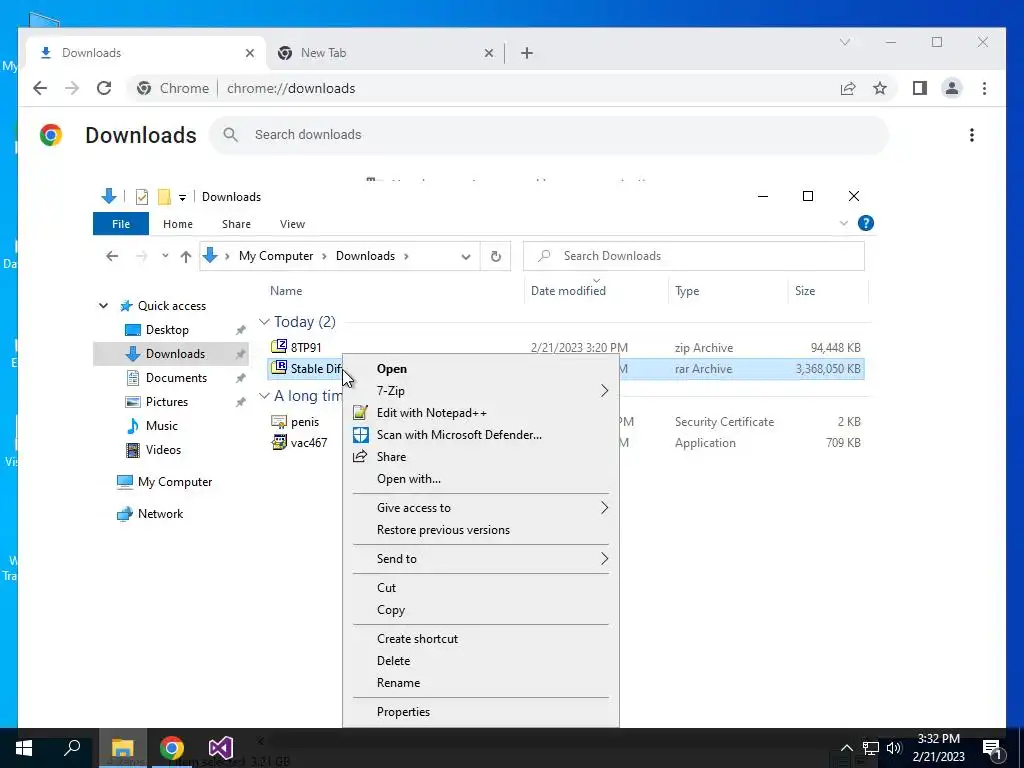The height and width of the screenshot is (768, 1024).
Task: Toggle Chrome side panel icon
Action: coord(920,88)
